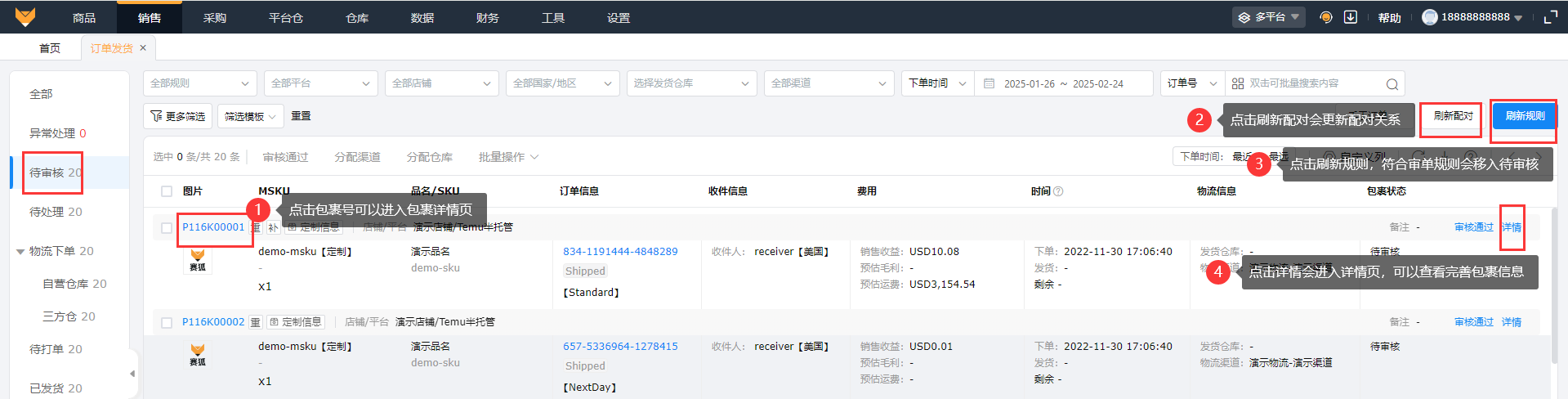Open the 全部店铺 dropdown
Viewport: 1568px width, 399px height.
point(442,83)
